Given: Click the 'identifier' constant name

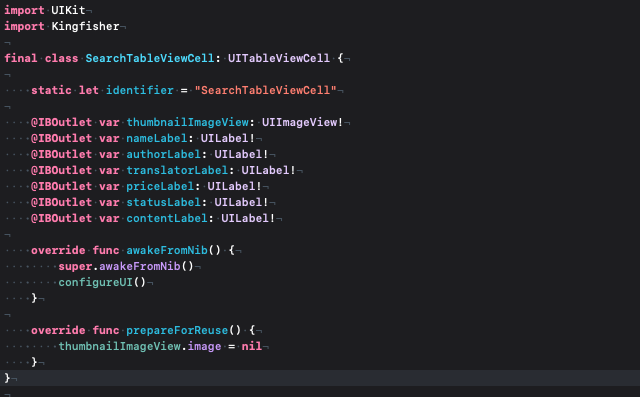Looking at the screenshot, I should (140, 90).
